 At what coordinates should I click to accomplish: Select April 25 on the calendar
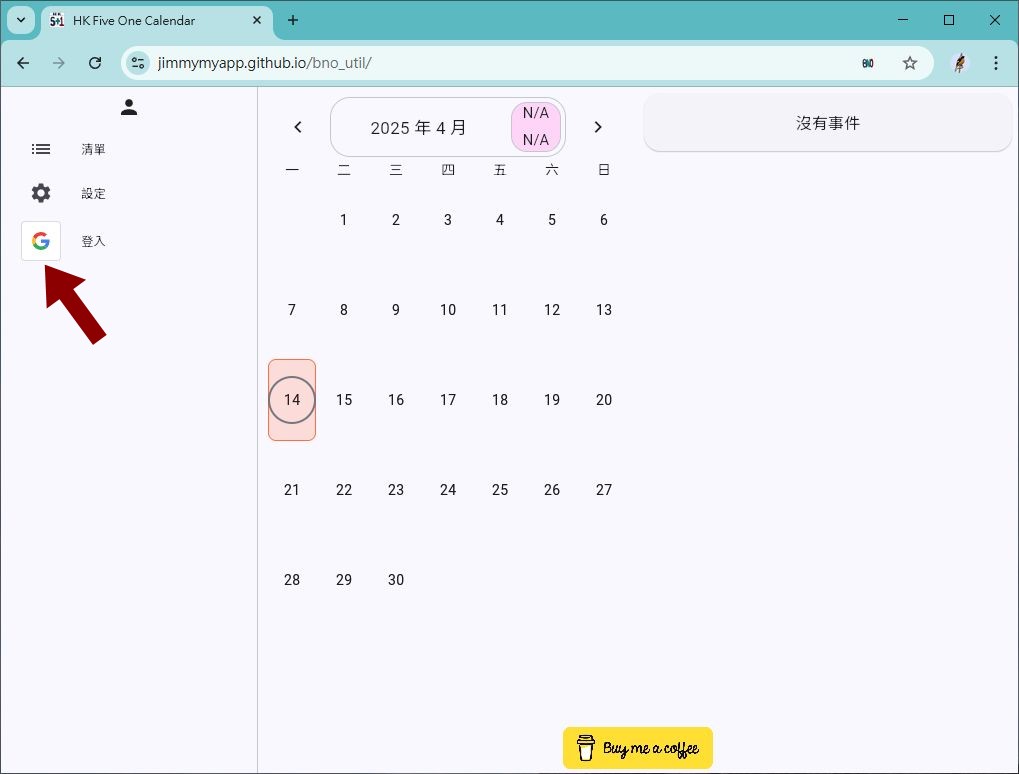[500, 490]
